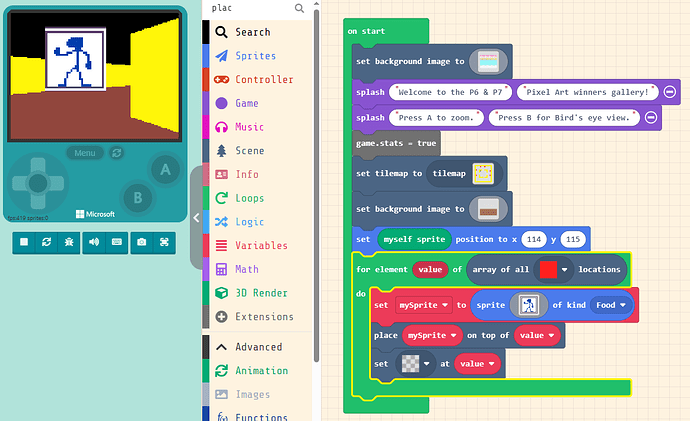Open the value dropdown in place block
Viewport: 690px width, 421px height.
pyautogui.click(x=537, y=336)
